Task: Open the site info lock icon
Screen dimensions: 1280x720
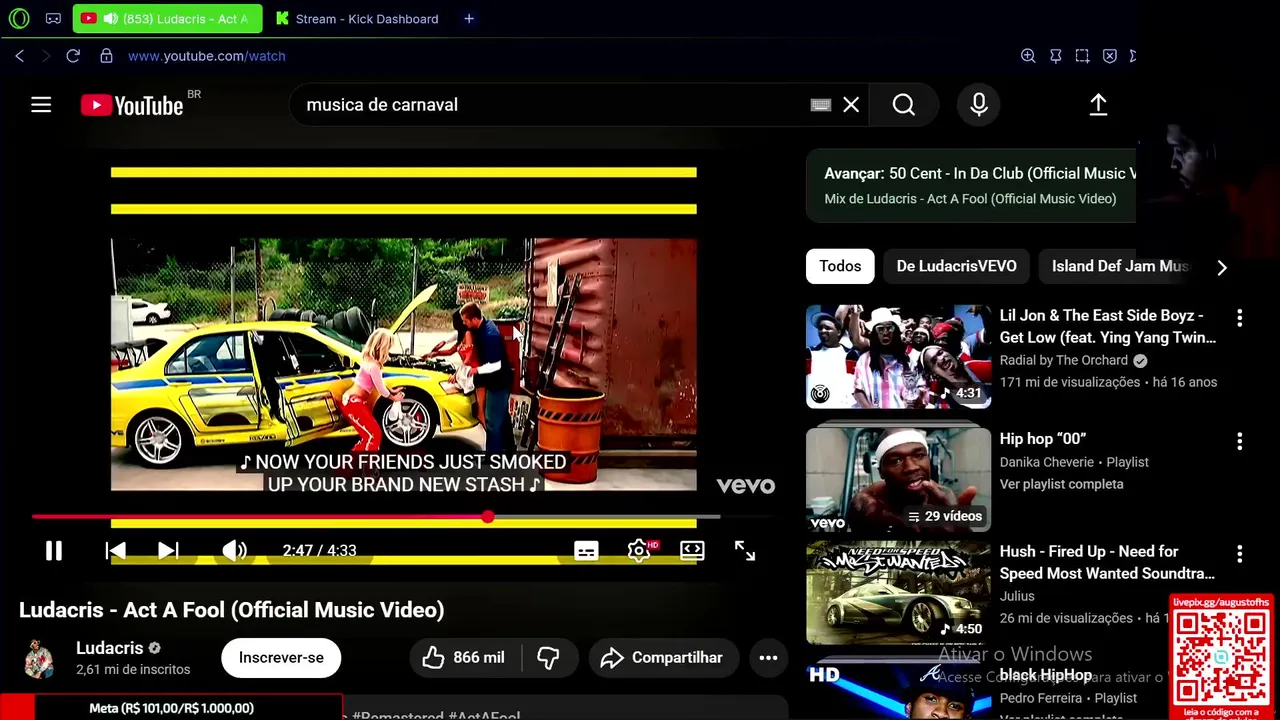Action: pos(106,56)
